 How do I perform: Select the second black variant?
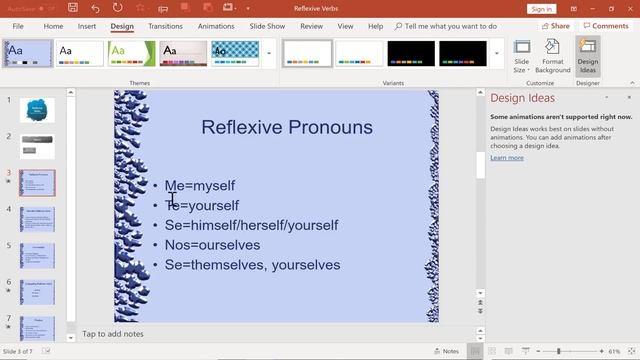(x=463, y=53)
